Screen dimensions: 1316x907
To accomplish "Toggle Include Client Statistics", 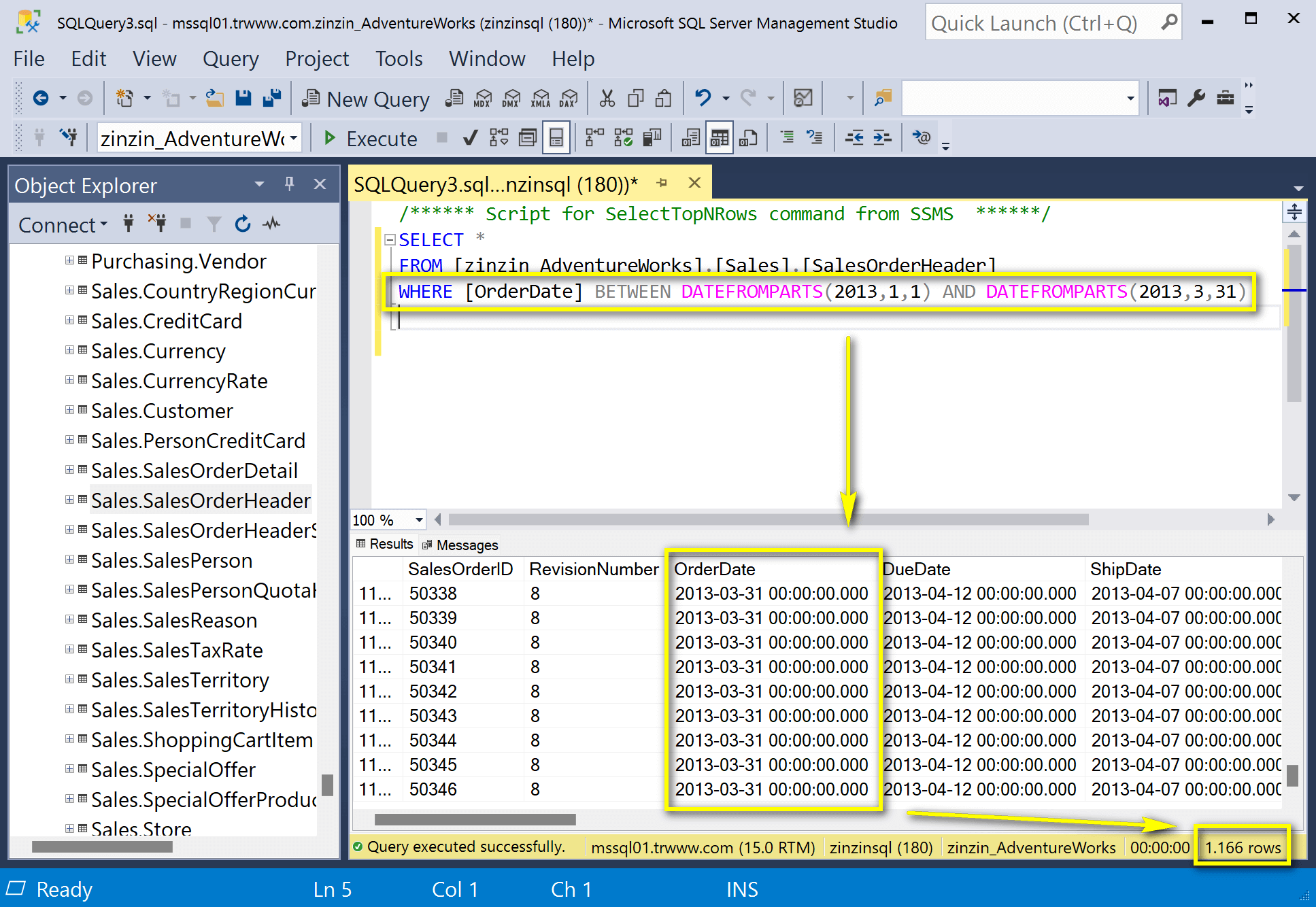I will pyautogui.click(x=652, y=138).
